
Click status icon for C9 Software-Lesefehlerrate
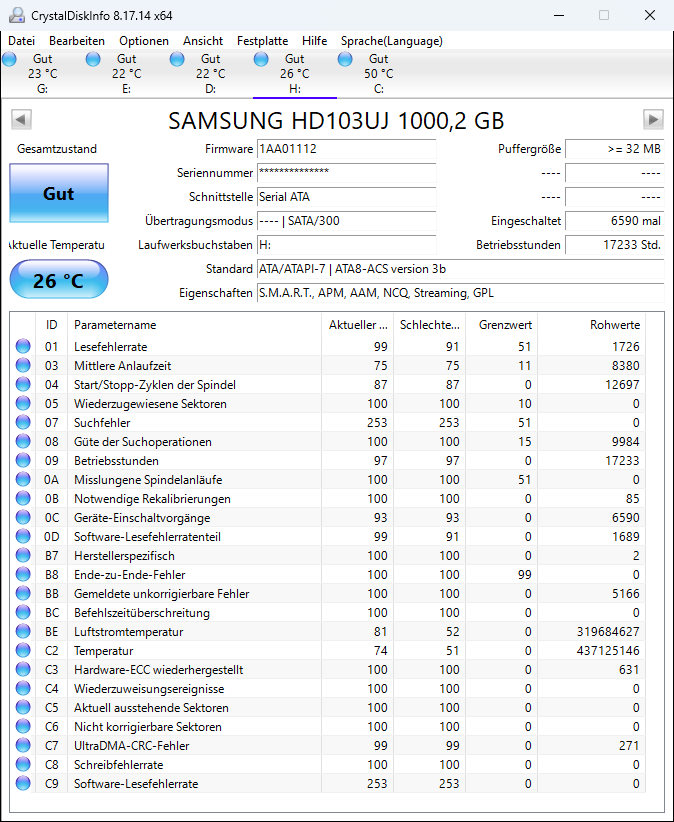click(x=23, y=784)
